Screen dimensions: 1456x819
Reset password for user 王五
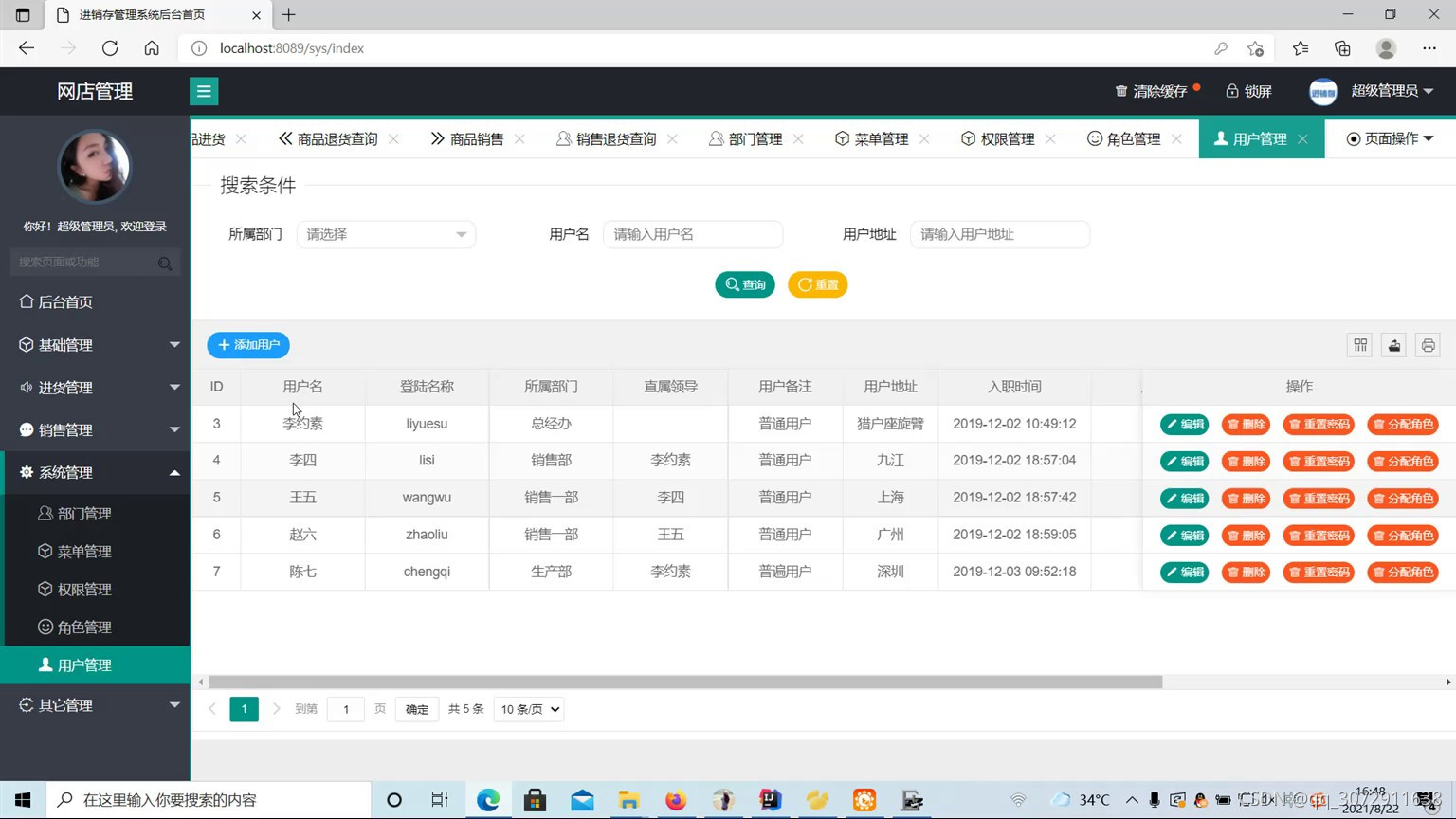pyautogui.click(x=1319, y=498)
